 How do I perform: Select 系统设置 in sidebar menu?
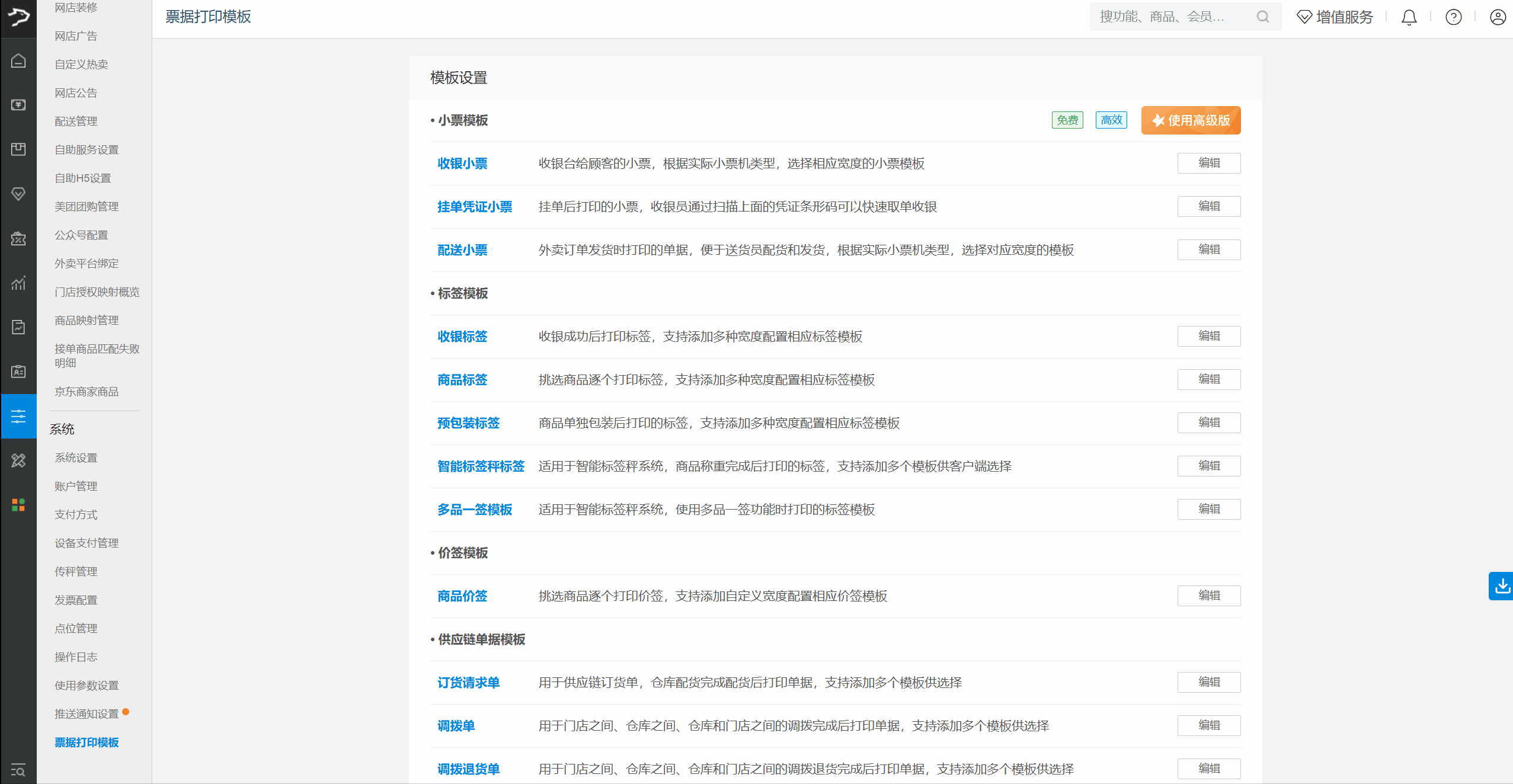point(76,457)
